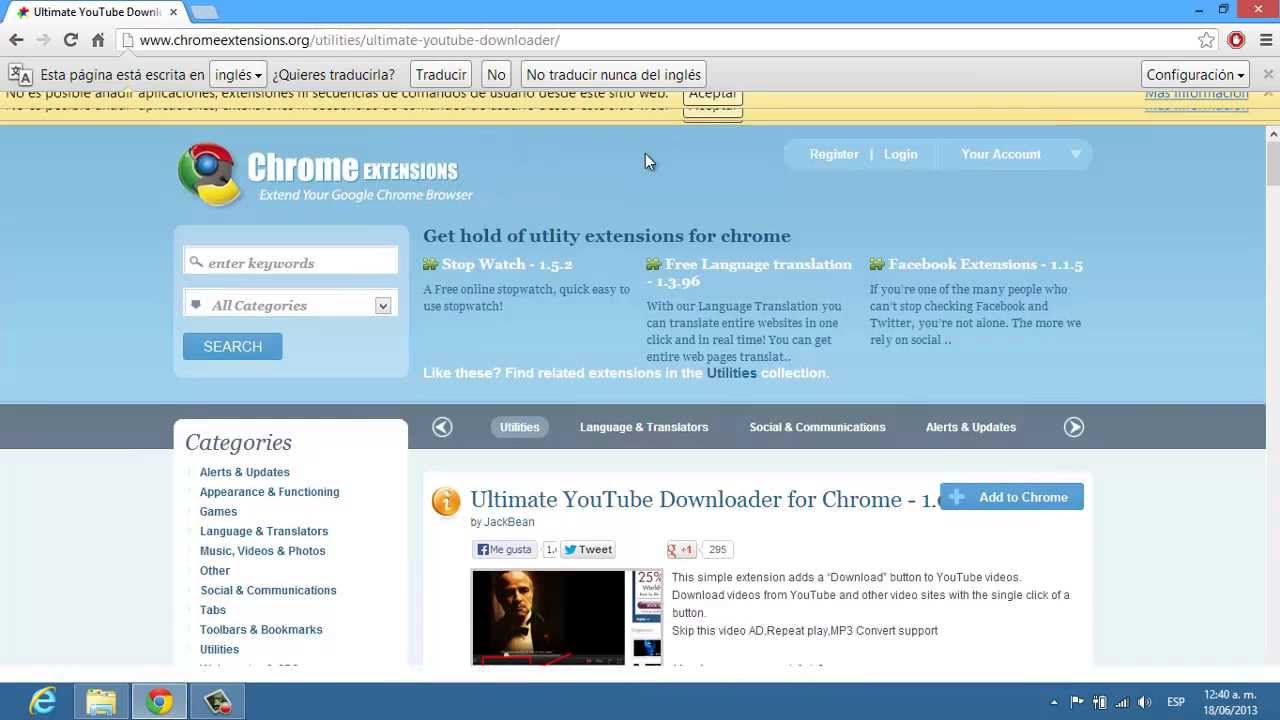Screen dimensions: 1280x720
Task: Close the translate bar with the X
Action: coord(1268,74)
